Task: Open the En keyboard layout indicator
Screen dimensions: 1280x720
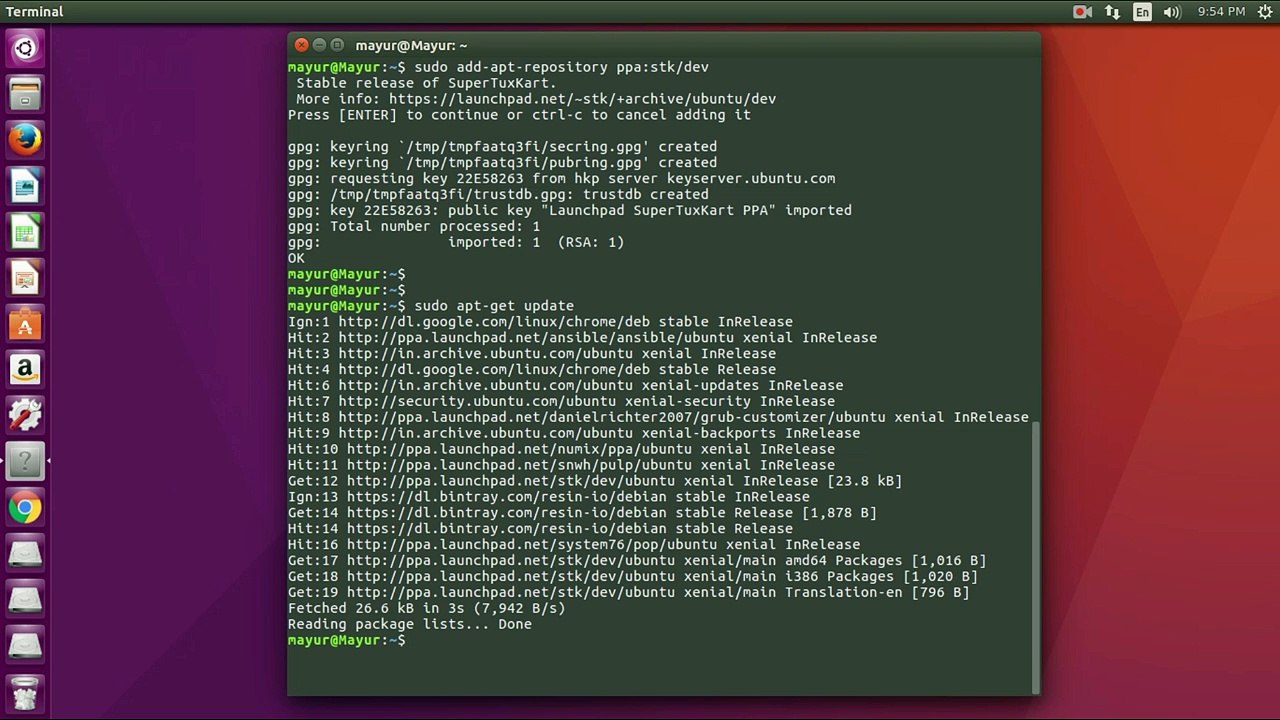Action: (x=1142, y=12)
